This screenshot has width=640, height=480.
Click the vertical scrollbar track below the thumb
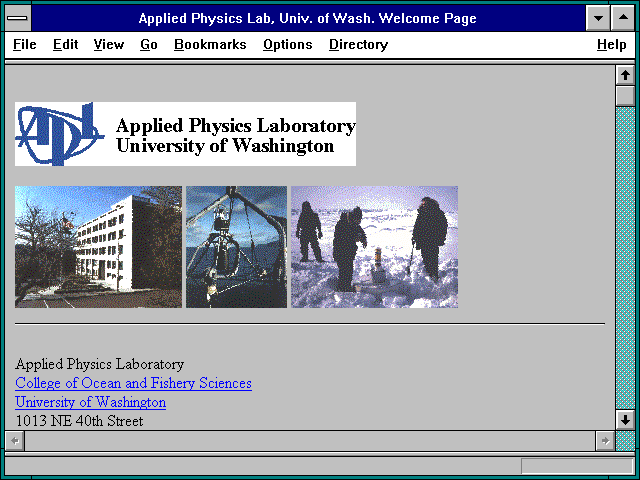(625, 257)
